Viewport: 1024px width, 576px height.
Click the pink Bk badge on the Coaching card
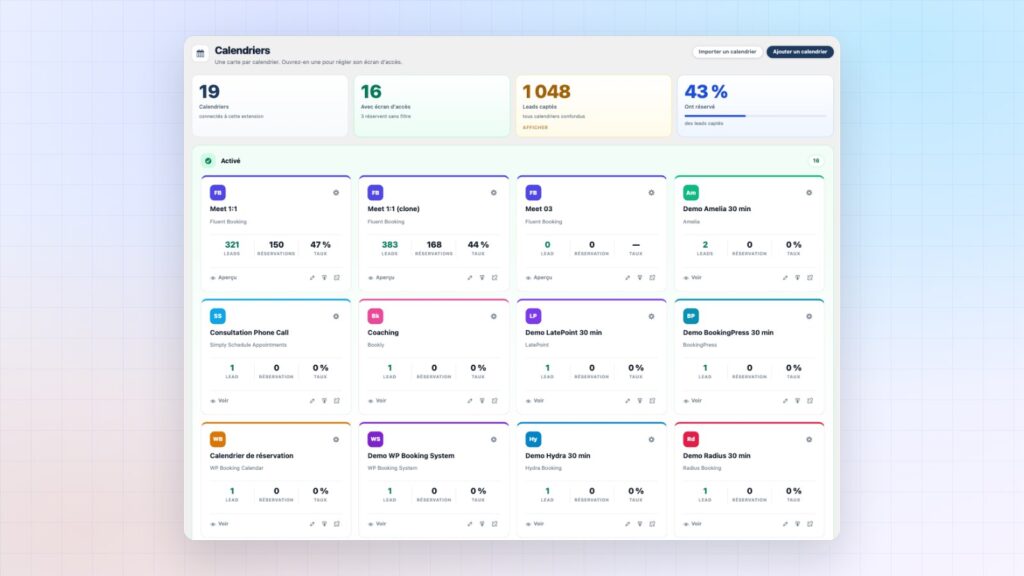pos(376,316)
